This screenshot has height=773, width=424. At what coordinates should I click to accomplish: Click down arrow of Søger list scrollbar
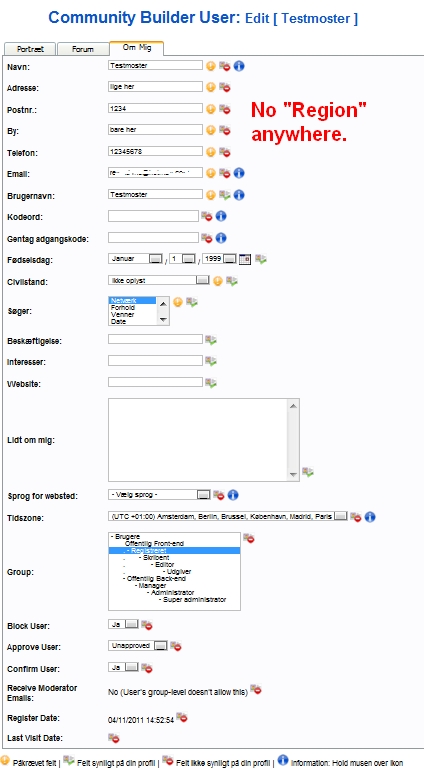pyautogui.click(x=163, y=320)
